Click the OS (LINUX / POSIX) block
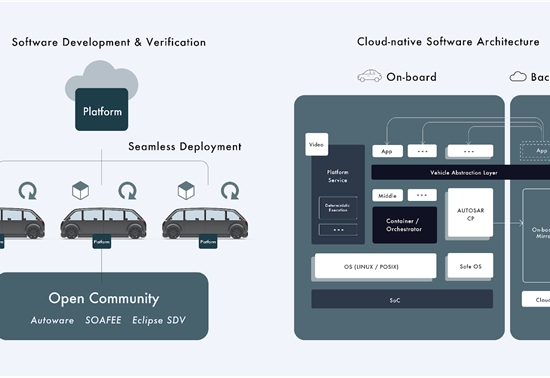 (376, 266)
